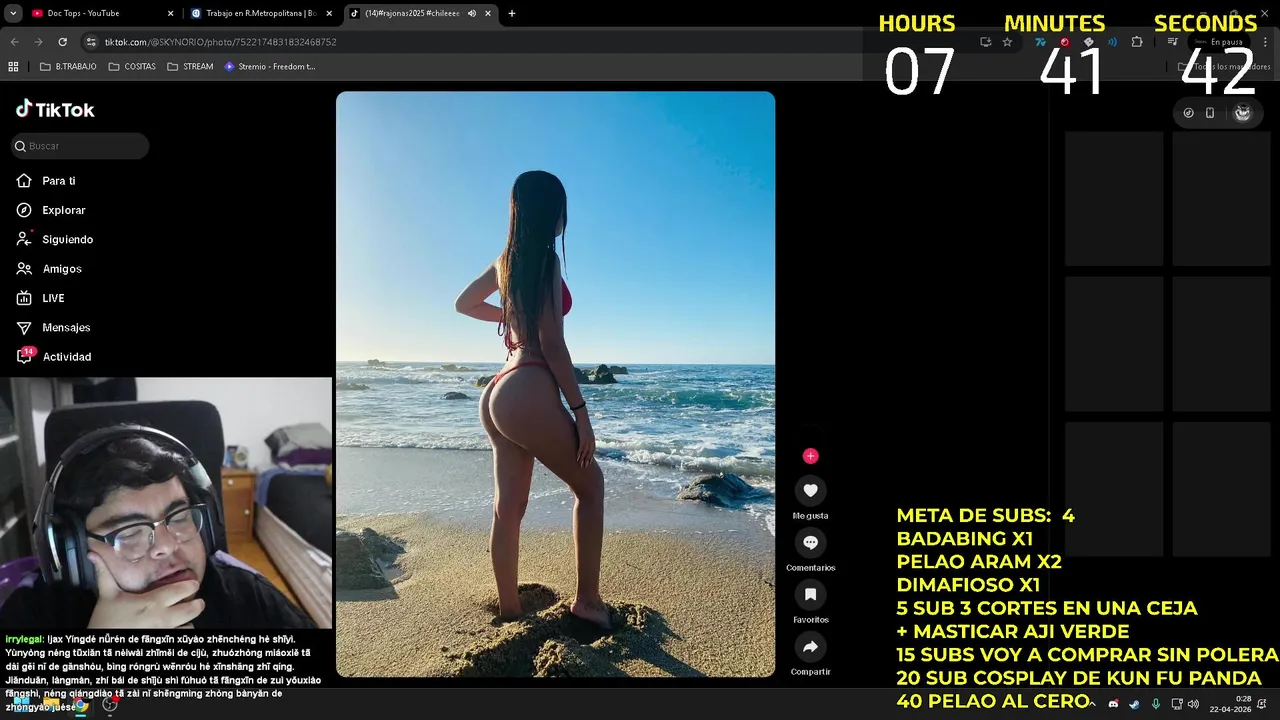Open the get-app phone icon
The height and width of the screenshot is (720, 1280).
tap(1210, 113)
